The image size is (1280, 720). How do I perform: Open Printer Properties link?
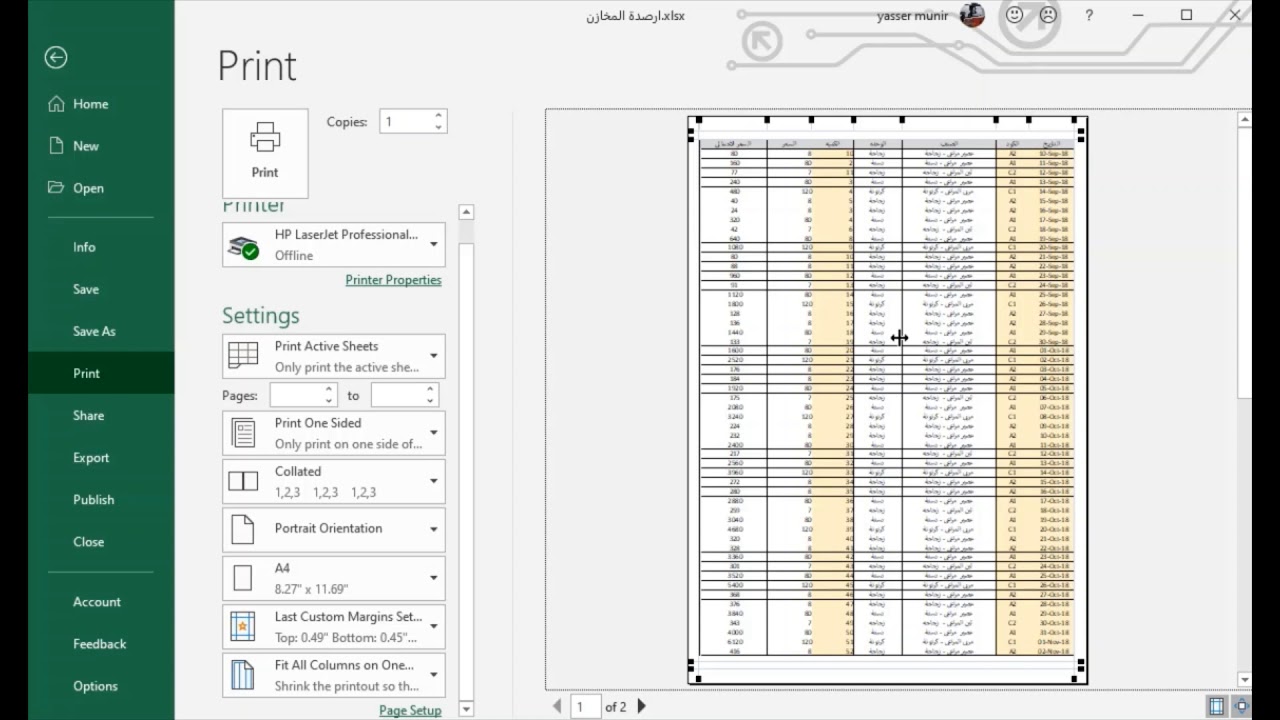click(x=393, y=280)
